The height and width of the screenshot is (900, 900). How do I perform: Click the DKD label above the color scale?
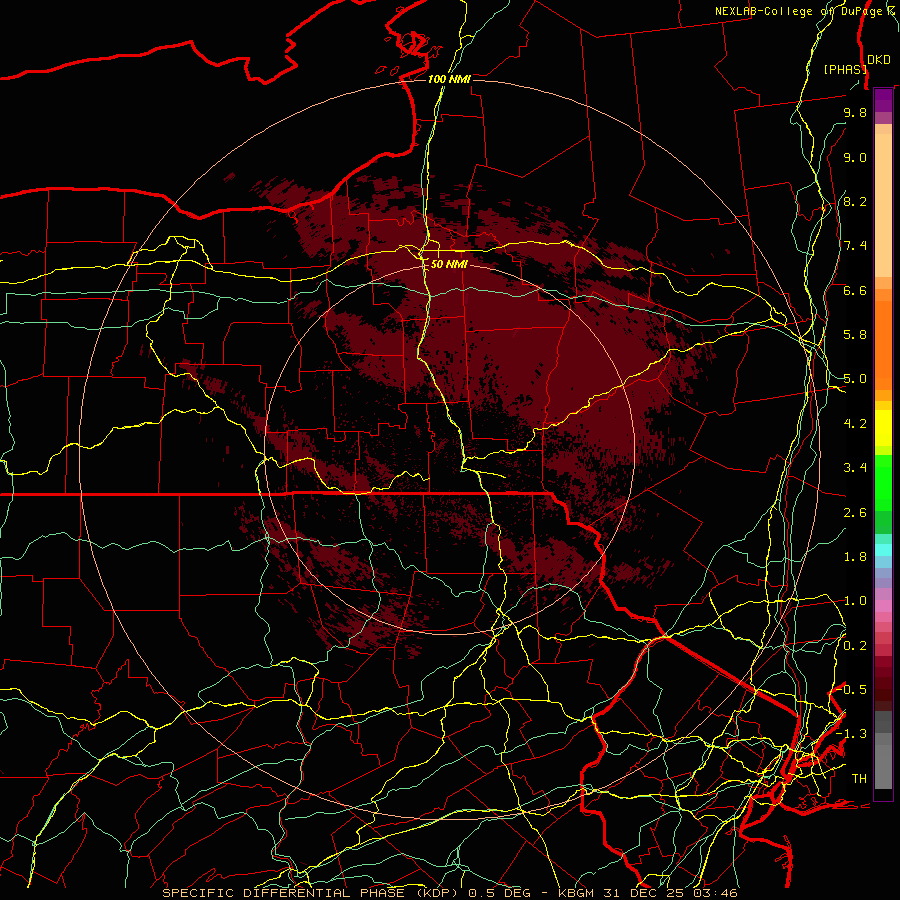click(879, 60)
